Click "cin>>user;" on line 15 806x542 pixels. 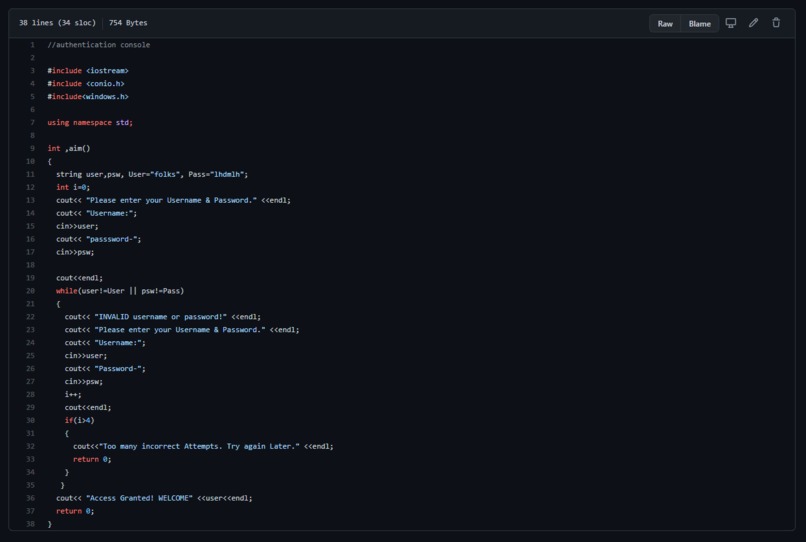click(x=77, y=226)
